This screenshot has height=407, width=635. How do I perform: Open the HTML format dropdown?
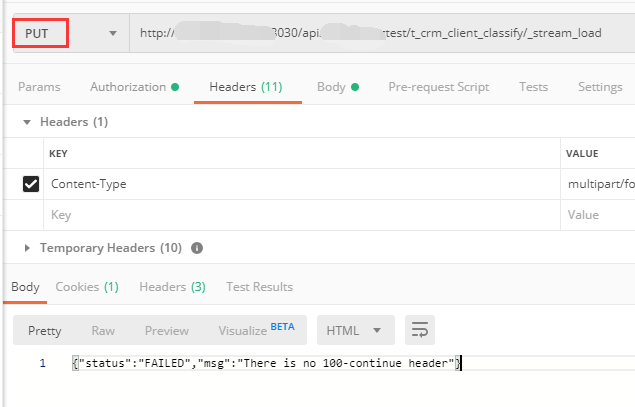[x=356, y=330]
